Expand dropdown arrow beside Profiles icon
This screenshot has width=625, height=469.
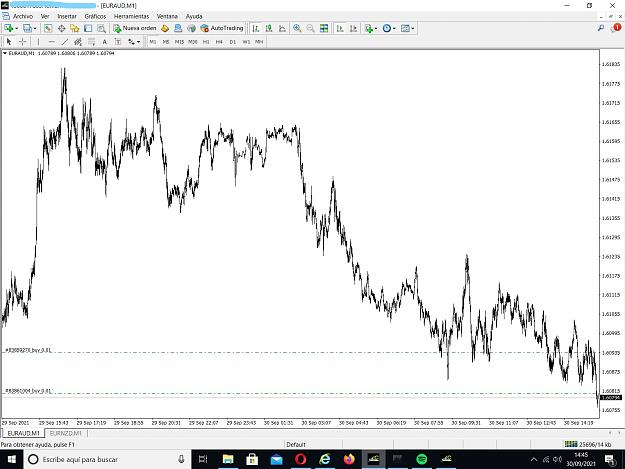point(35,29)
